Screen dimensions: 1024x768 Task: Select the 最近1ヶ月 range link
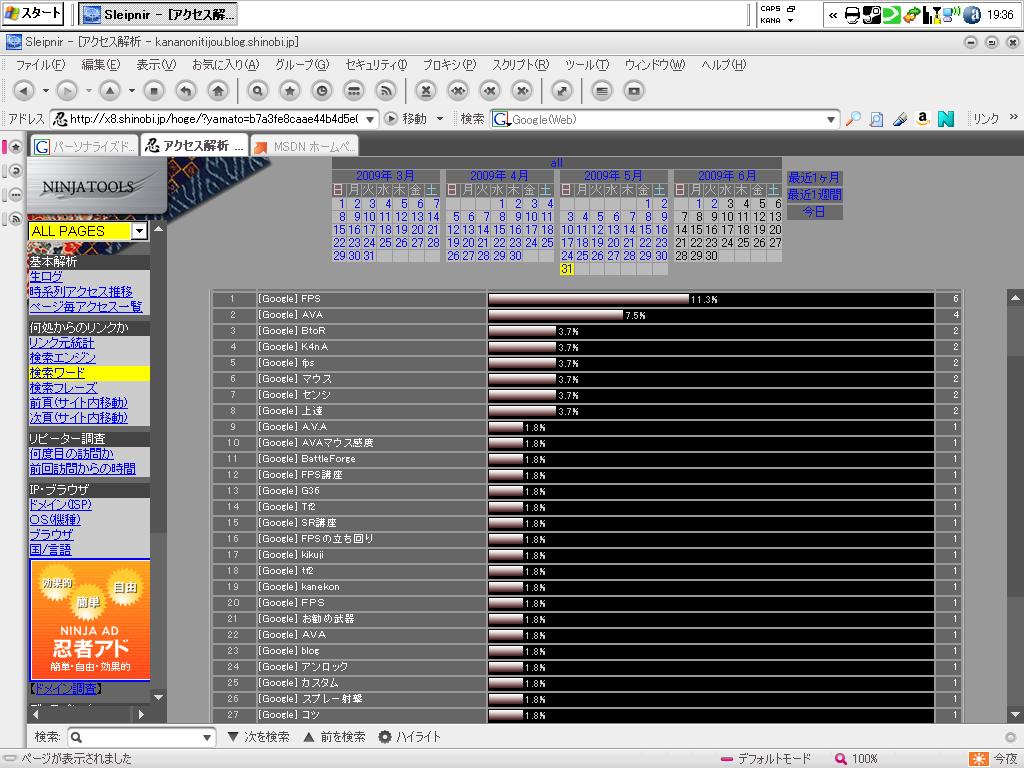(x=814, y=178)
